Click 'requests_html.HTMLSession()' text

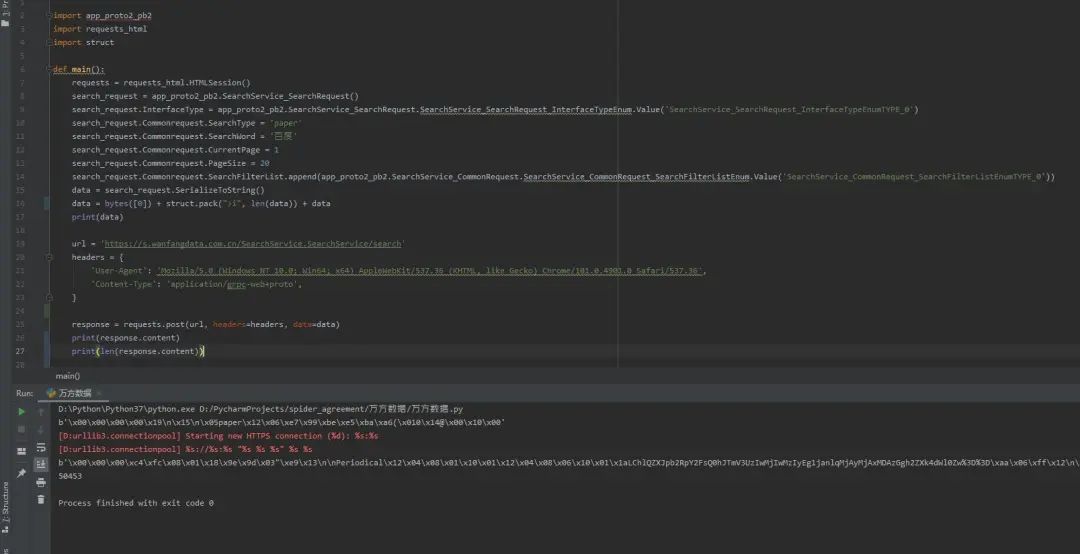187,83
